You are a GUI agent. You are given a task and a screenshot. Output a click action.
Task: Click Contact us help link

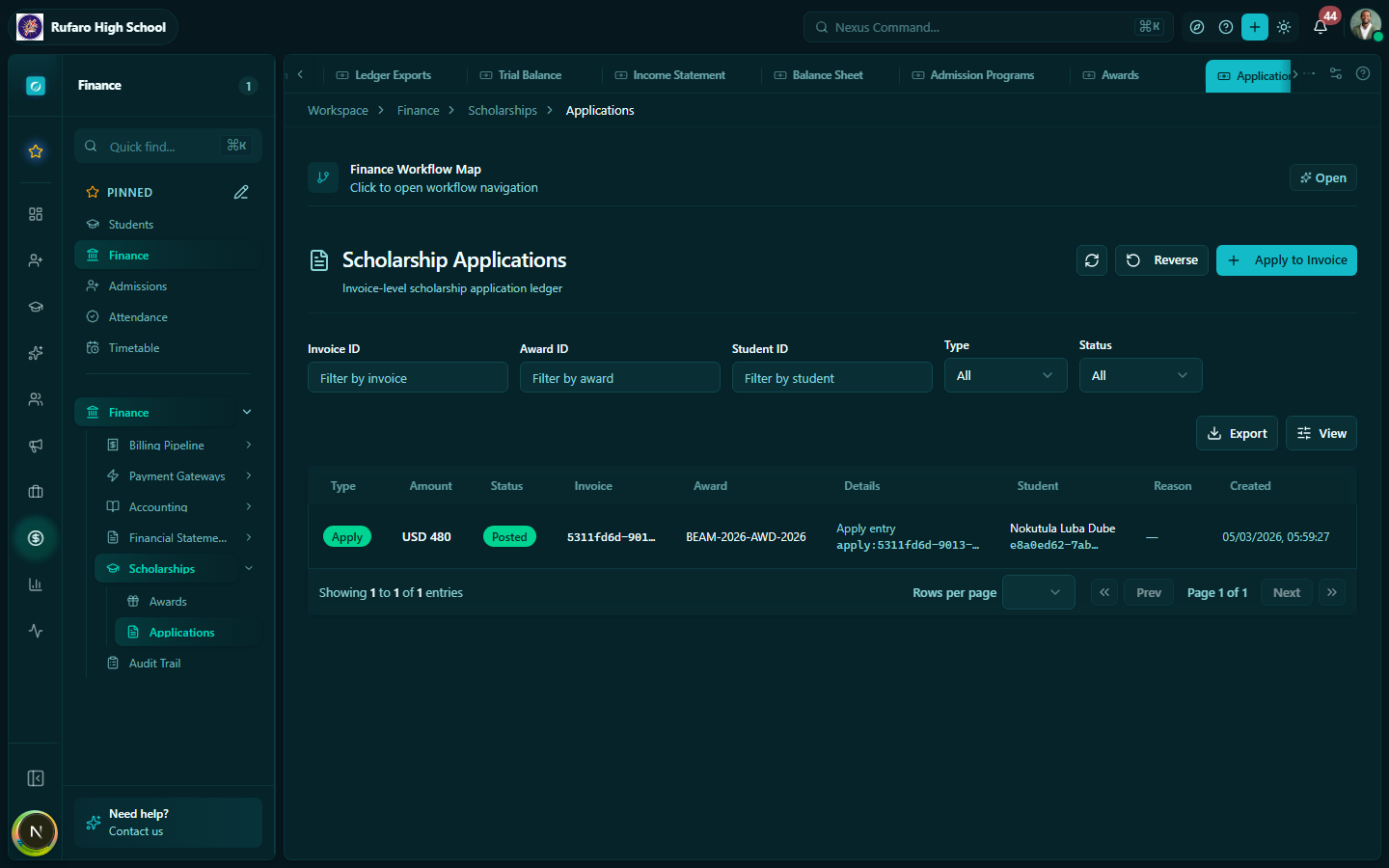tap(136, 831)
